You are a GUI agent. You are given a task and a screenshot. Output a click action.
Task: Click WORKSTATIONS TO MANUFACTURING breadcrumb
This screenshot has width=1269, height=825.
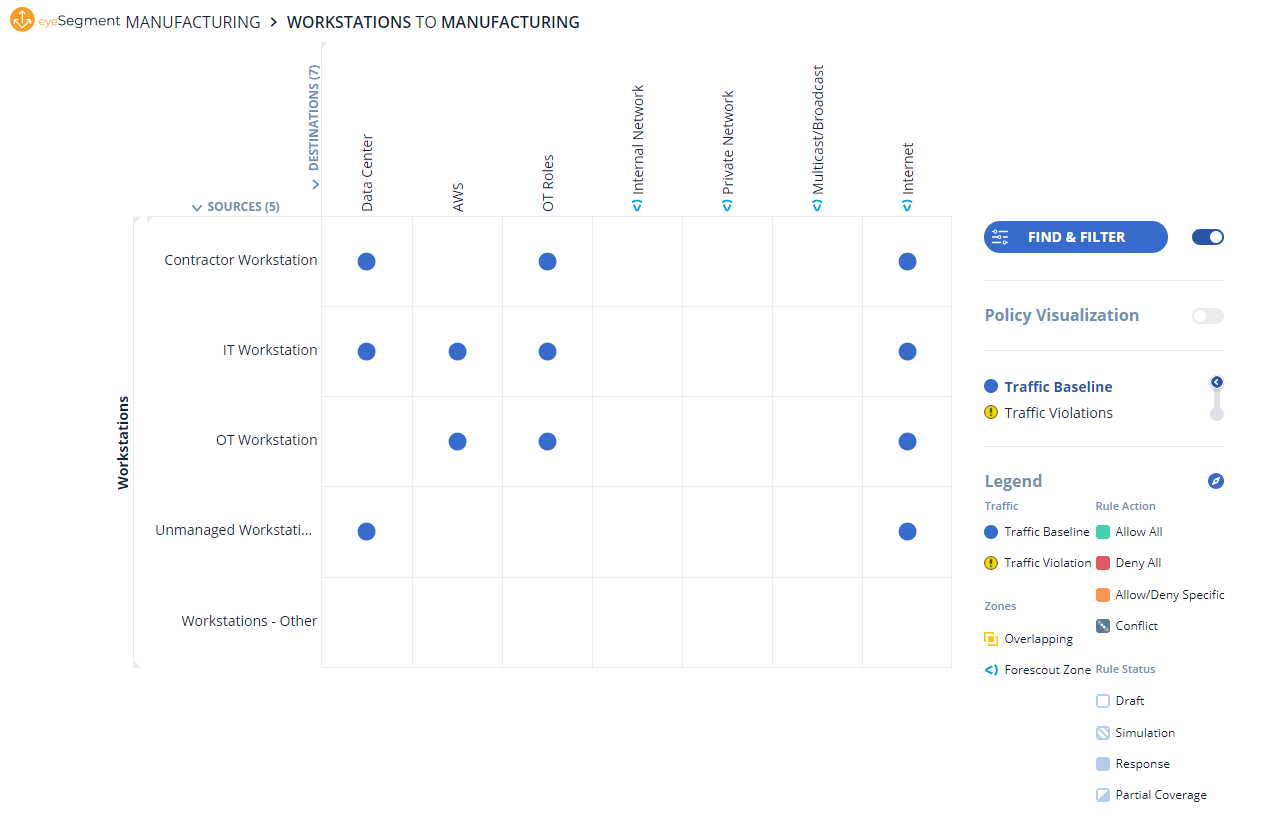pyautogui.click(x=433, y=22)
